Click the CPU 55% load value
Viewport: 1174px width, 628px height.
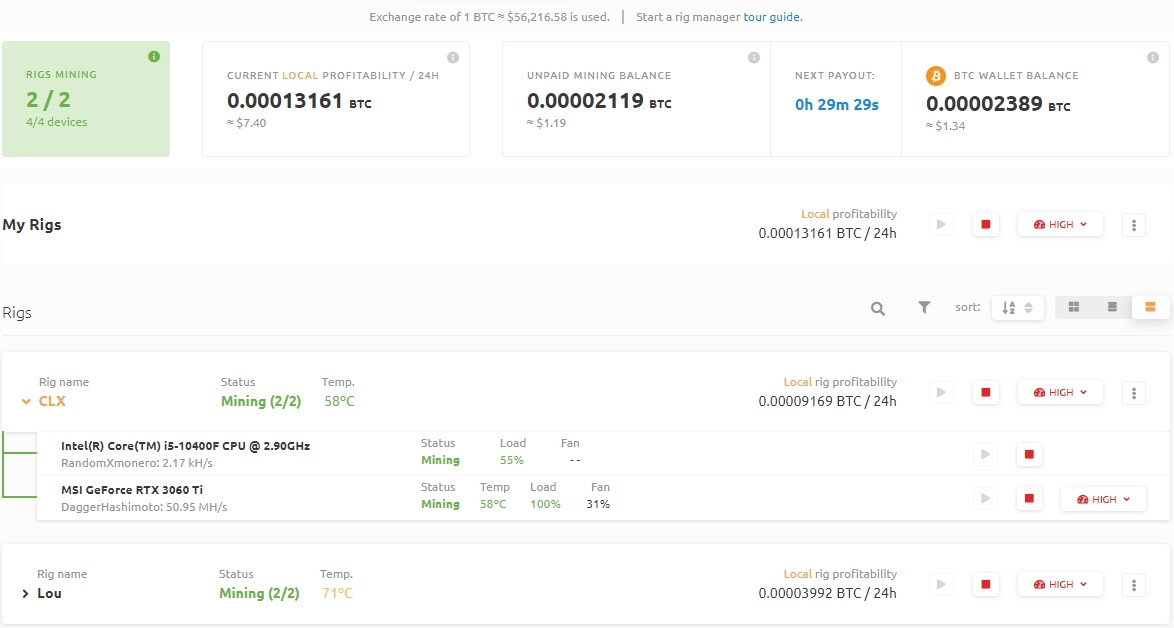pyautogui.click(x=511, y=460)
